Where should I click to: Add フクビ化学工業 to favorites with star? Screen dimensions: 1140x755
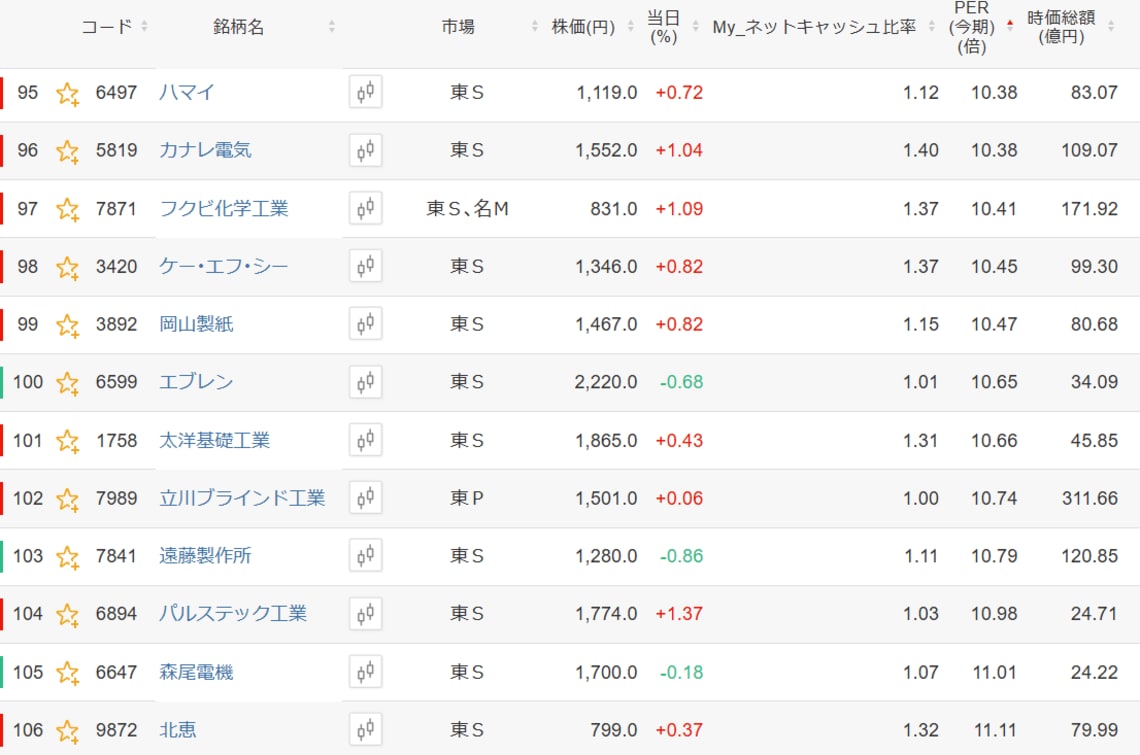click(67, 209)
